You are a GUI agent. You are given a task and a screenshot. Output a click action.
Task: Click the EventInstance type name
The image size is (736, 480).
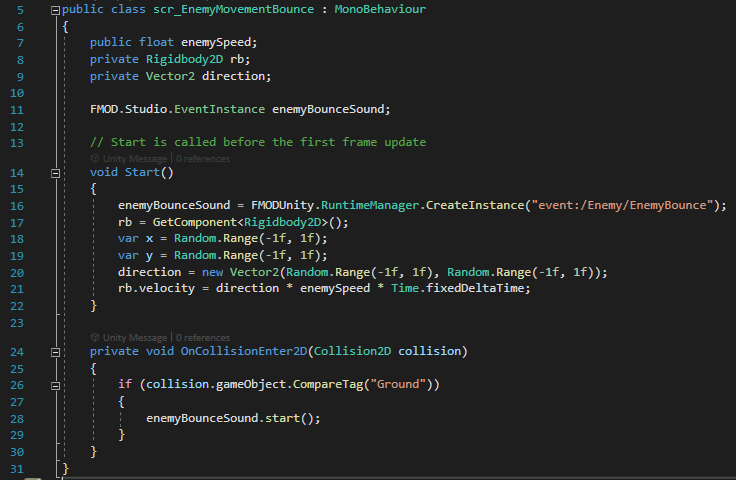coord(218,108)
